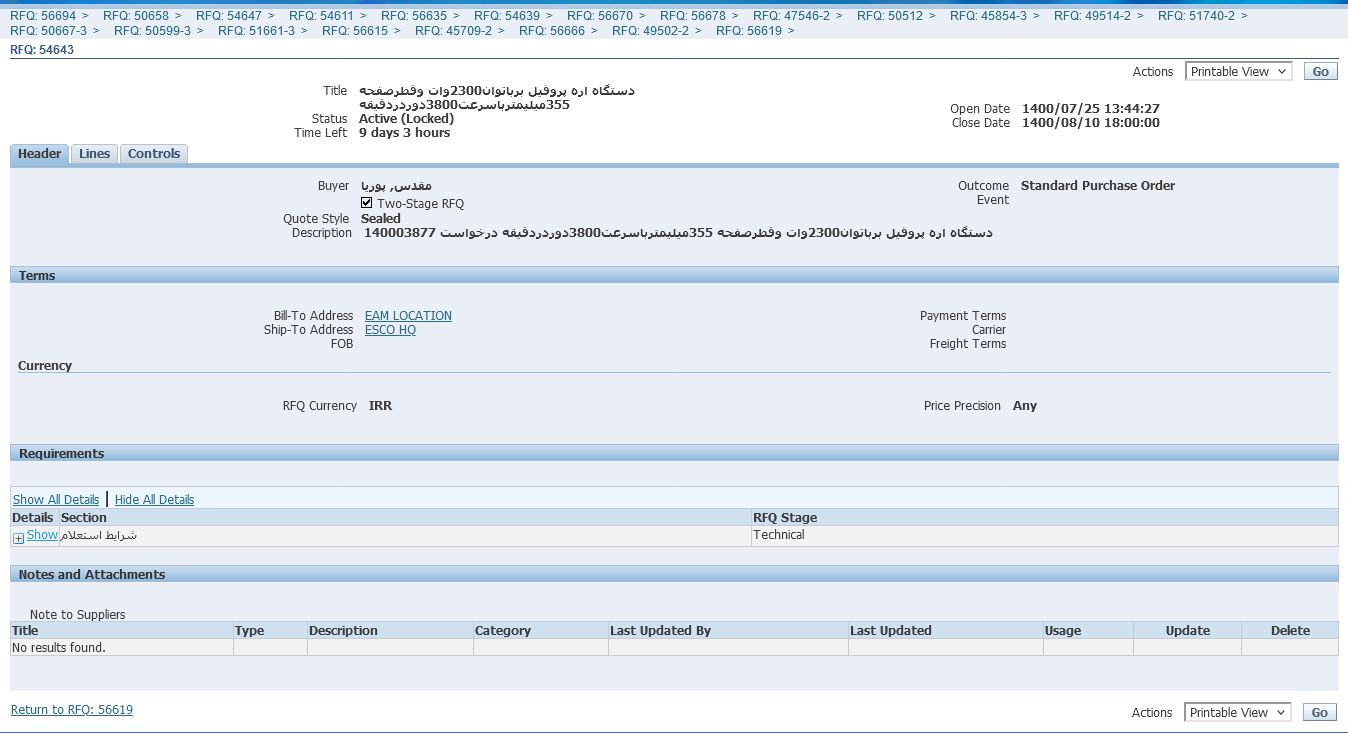Open the ESCO HQ ship-to link
The height and width of the screenshot is (733, 1348).
coord(390,330)
